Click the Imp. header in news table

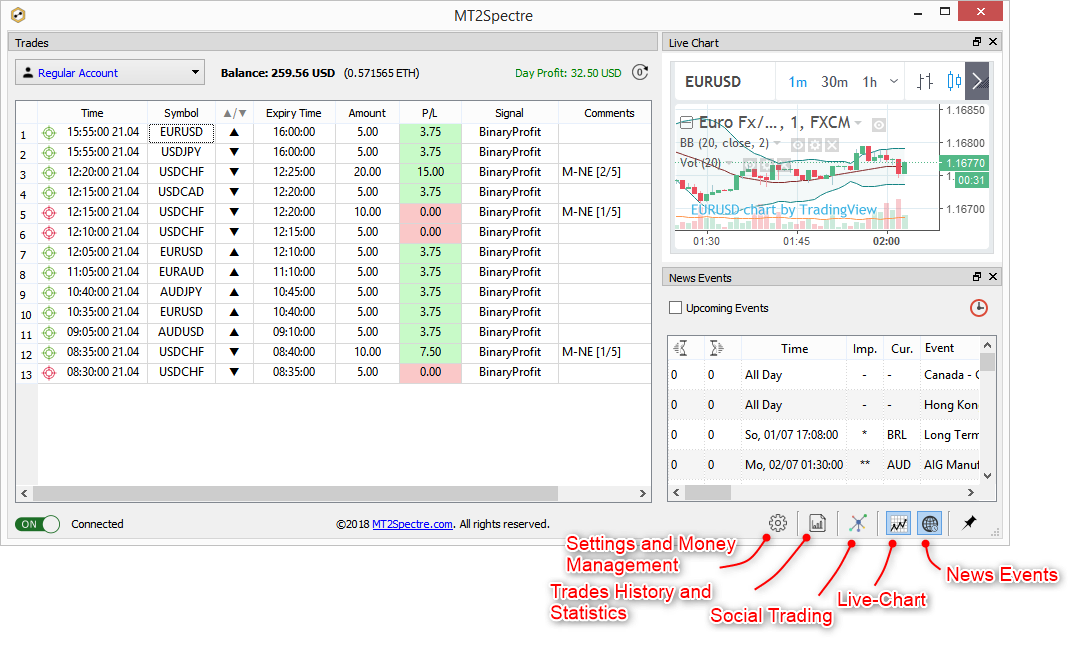click(x=865, y=348)
